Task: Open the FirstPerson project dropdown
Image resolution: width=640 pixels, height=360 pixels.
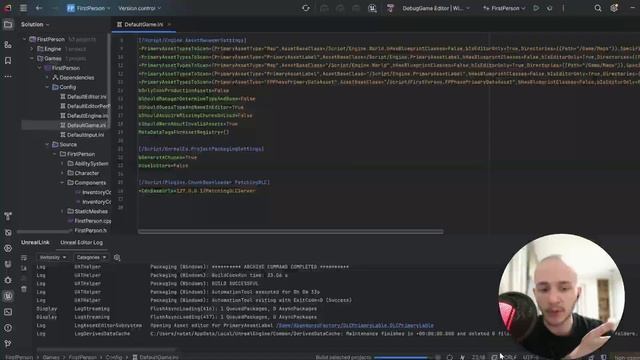Action: point(89,8)
